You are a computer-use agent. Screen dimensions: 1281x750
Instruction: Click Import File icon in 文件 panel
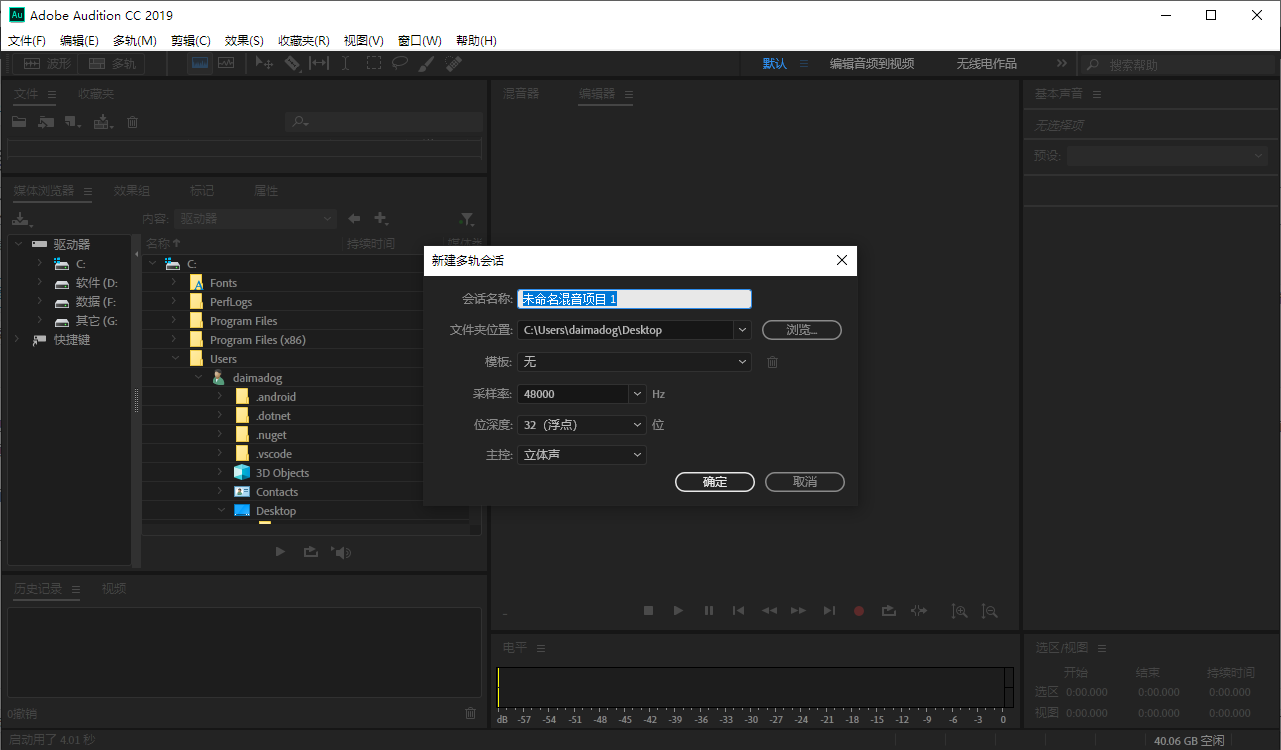point(46,122)
